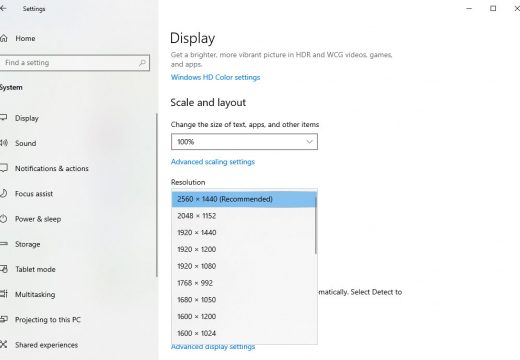Choose 1680 × 1050 resolution
Viewport: 520px width, 360px height.
click(x=243, y=300)
